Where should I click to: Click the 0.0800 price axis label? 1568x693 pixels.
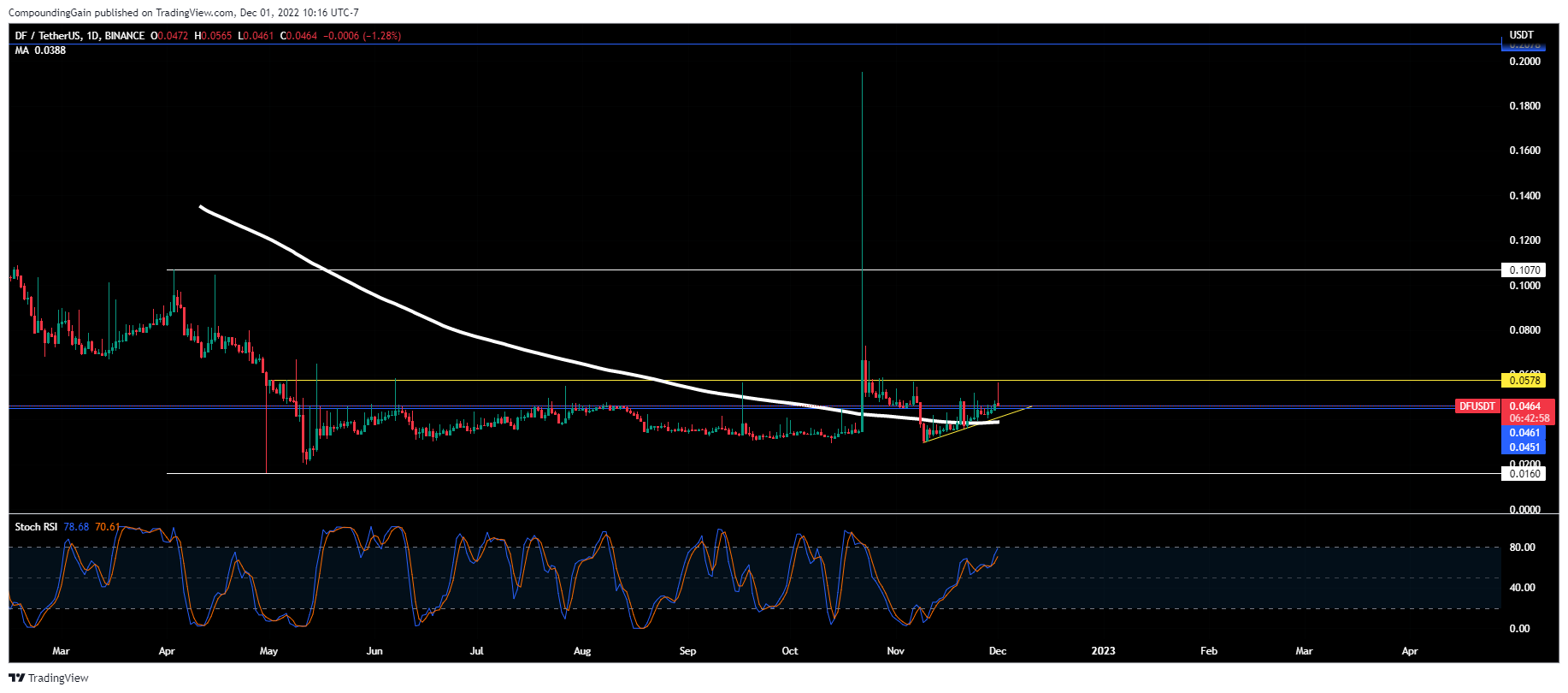pos(1525,330)
